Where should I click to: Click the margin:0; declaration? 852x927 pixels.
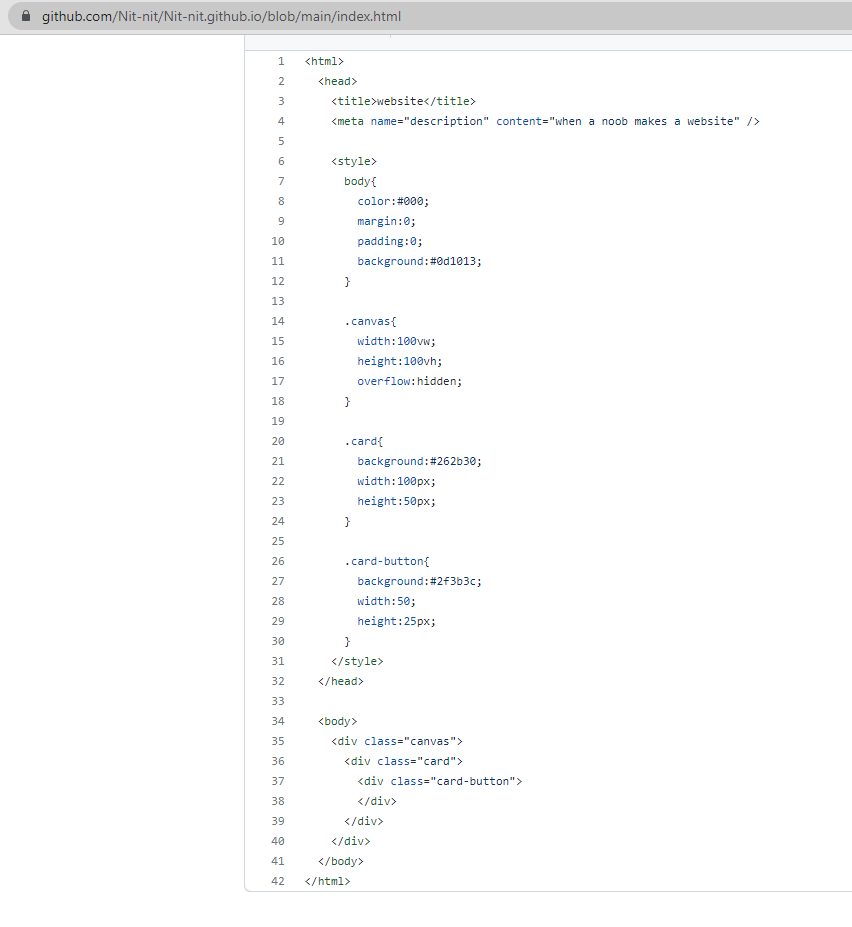[387, 222]
